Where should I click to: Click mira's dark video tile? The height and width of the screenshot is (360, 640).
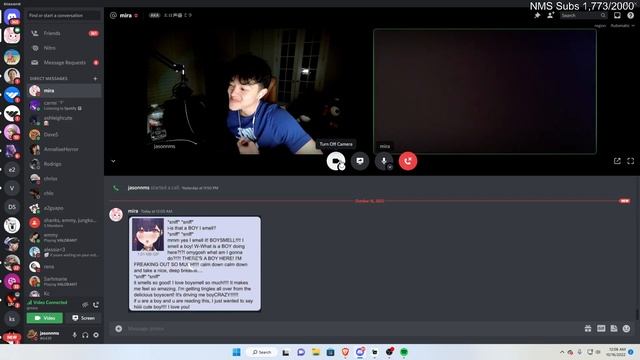pos(484,91)
